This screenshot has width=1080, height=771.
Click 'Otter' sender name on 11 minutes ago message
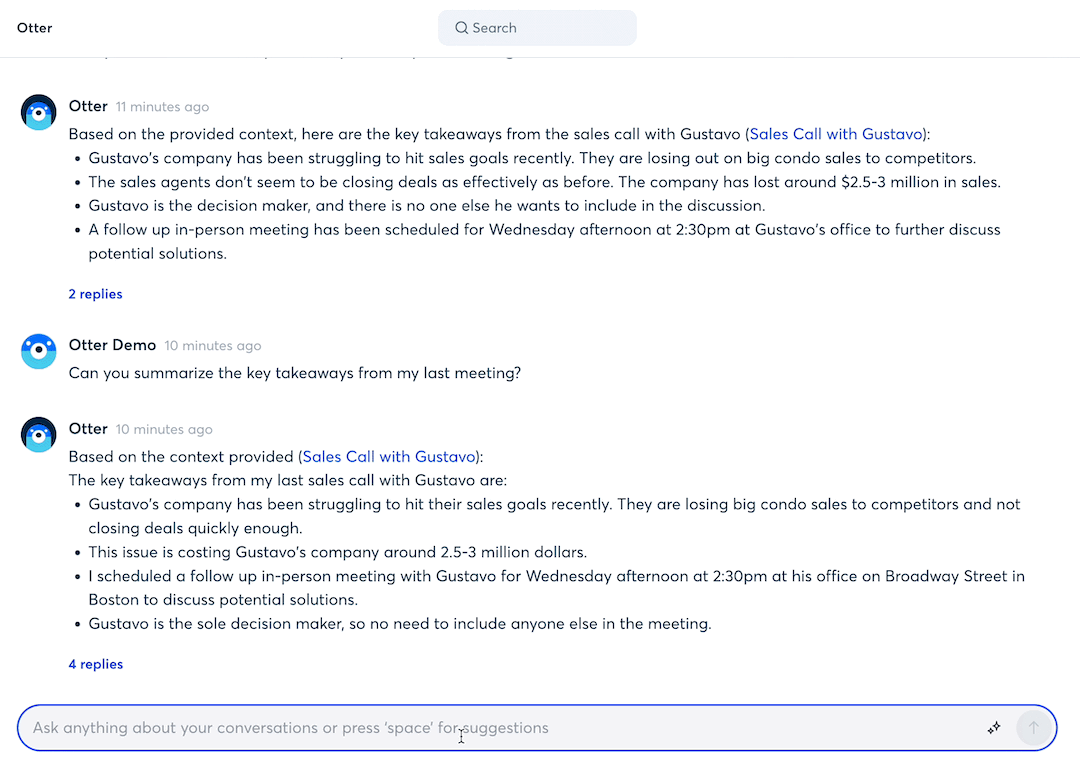[88, 106]
